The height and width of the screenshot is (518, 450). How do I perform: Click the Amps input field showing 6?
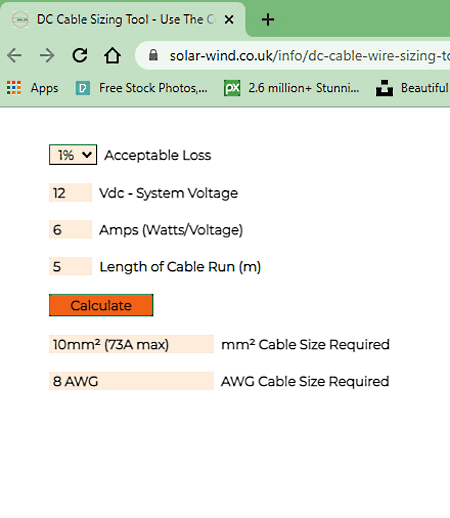(70, 229)
